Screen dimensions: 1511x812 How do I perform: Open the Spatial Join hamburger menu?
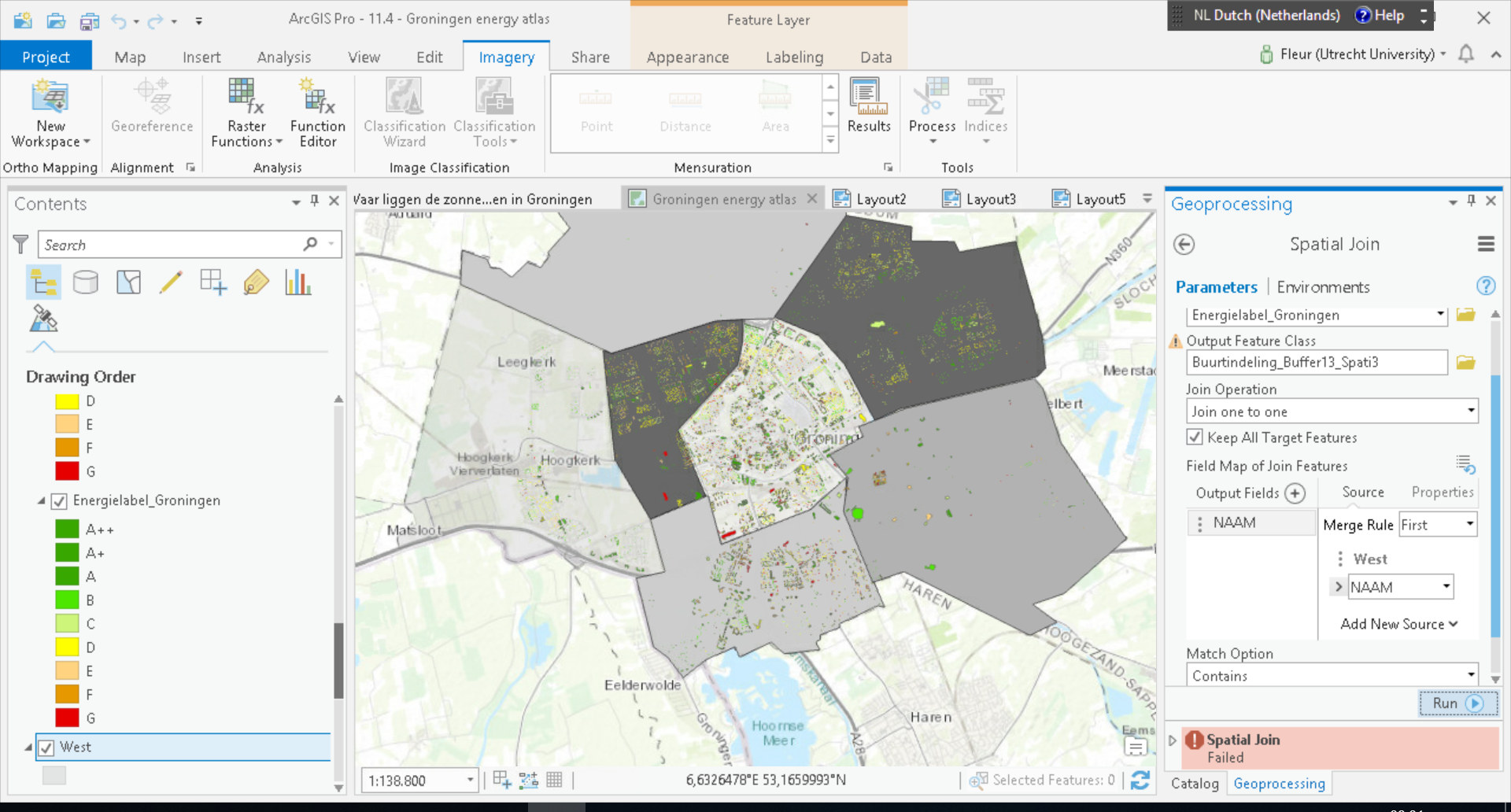1486,245
